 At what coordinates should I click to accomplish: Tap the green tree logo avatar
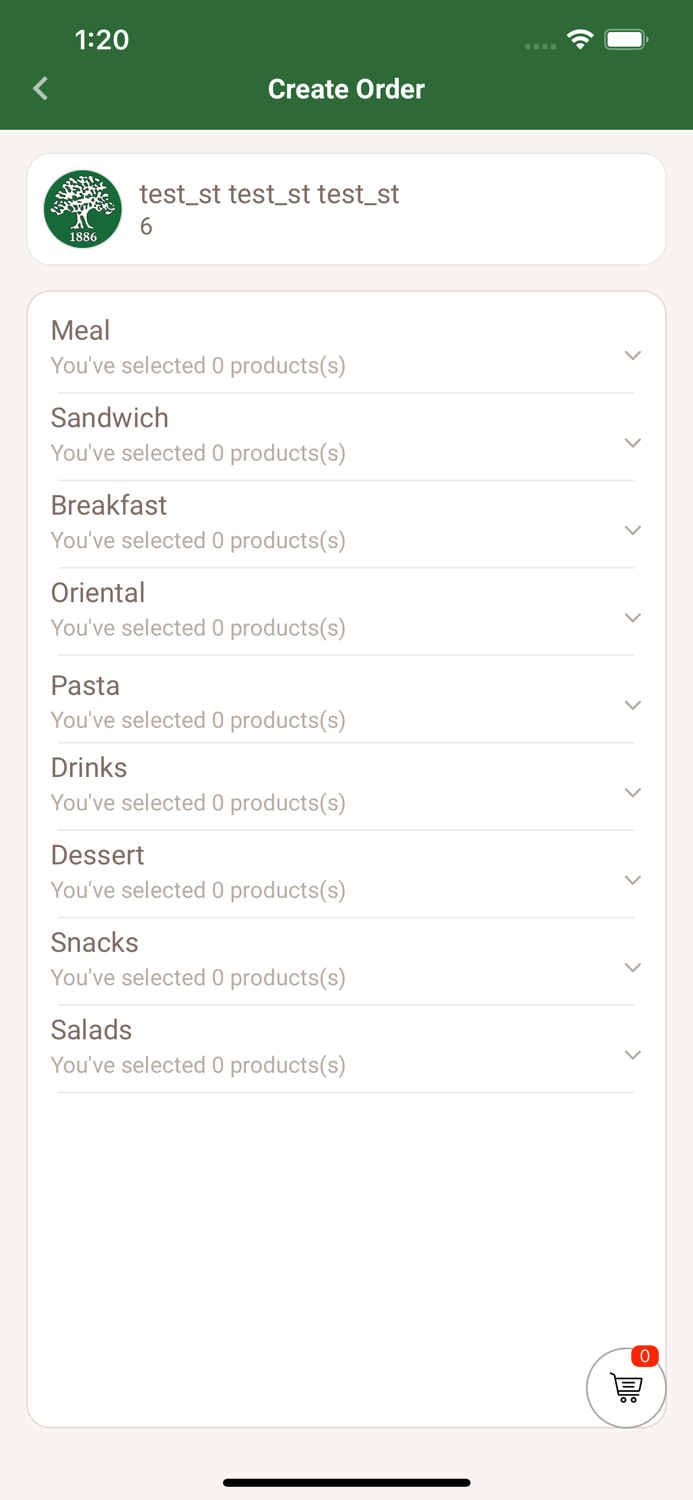pyautogui.click(x=83, y=209)
